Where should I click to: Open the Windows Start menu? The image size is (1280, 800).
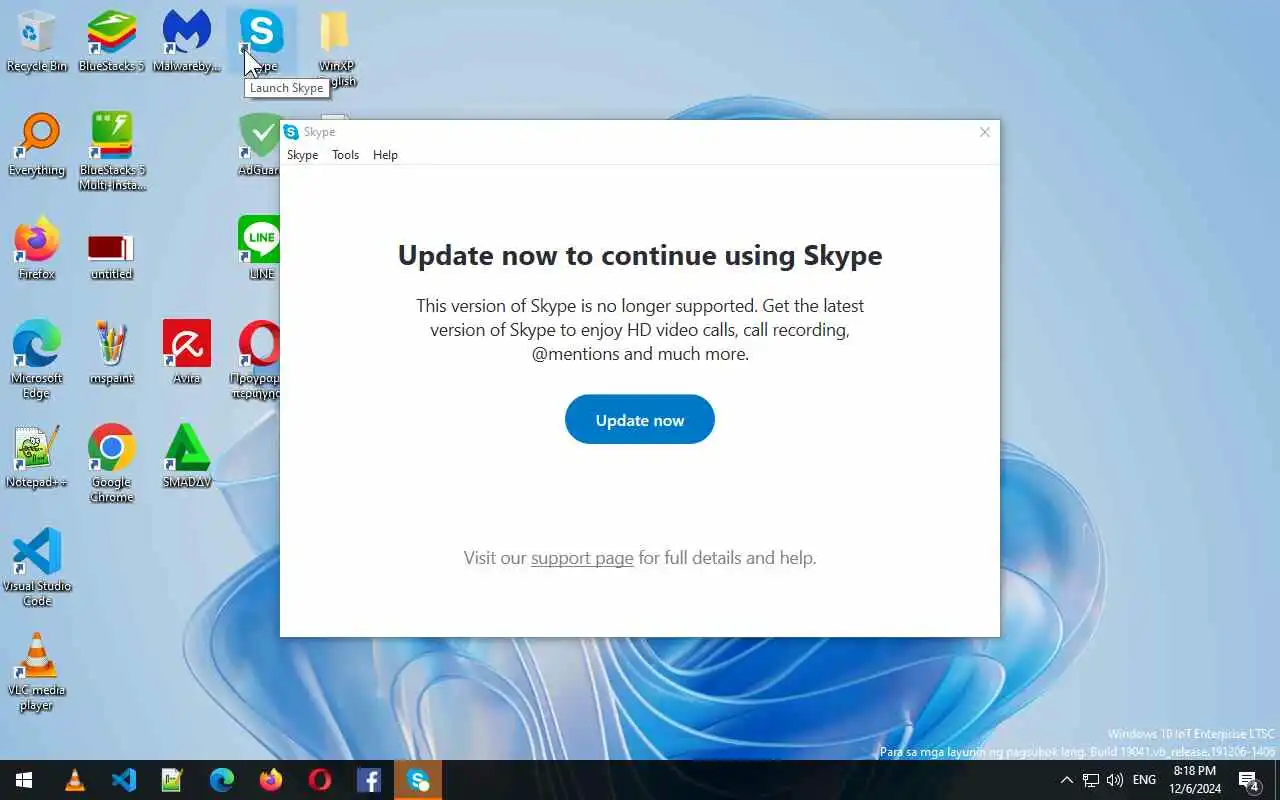[x=24, y=780]
